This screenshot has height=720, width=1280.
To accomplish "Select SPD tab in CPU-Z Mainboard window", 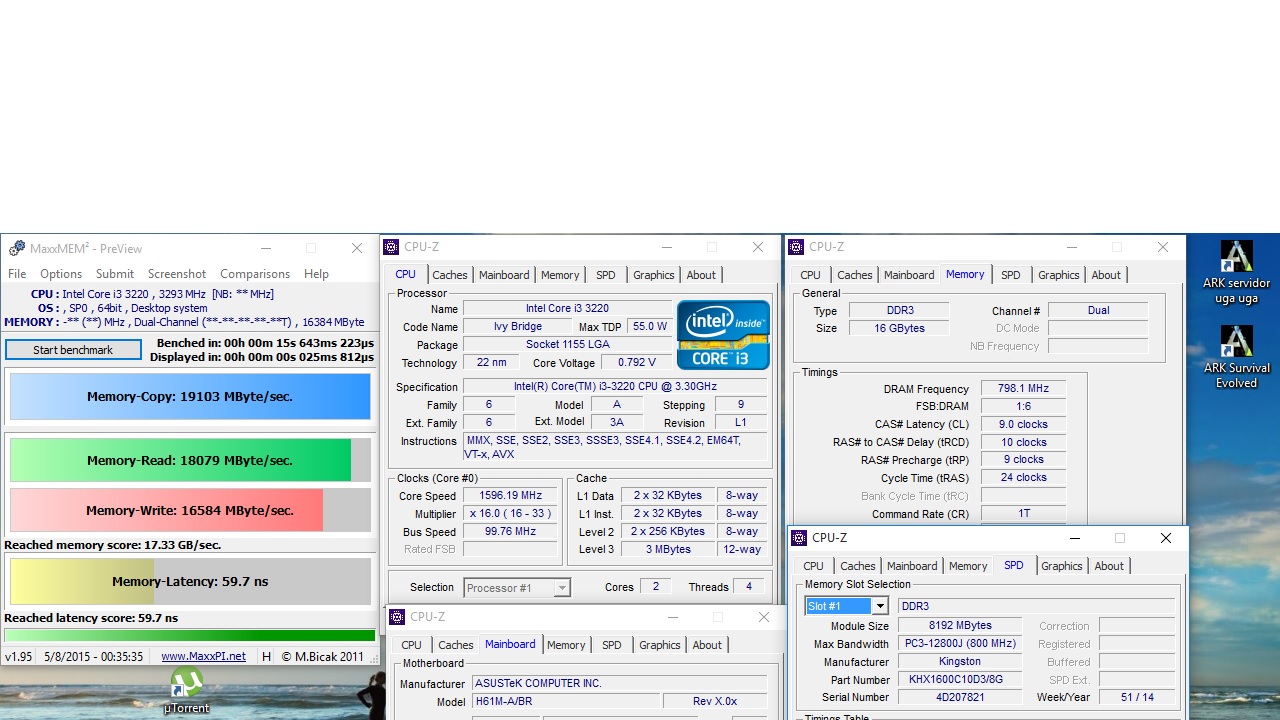I will [612, 645].
